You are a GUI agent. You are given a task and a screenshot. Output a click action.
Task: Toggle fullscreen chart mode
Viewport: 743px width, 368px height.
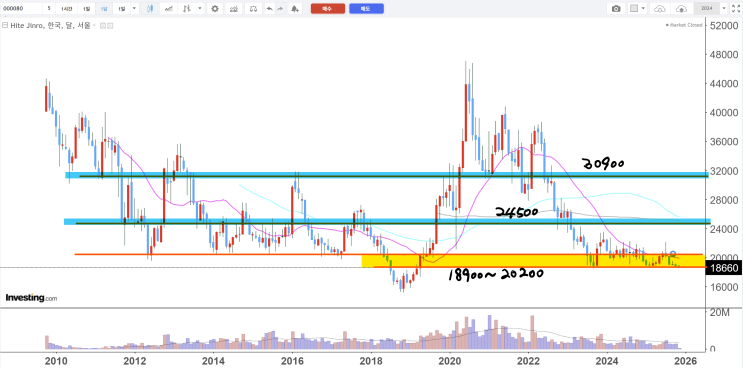[x=735, y=9]
